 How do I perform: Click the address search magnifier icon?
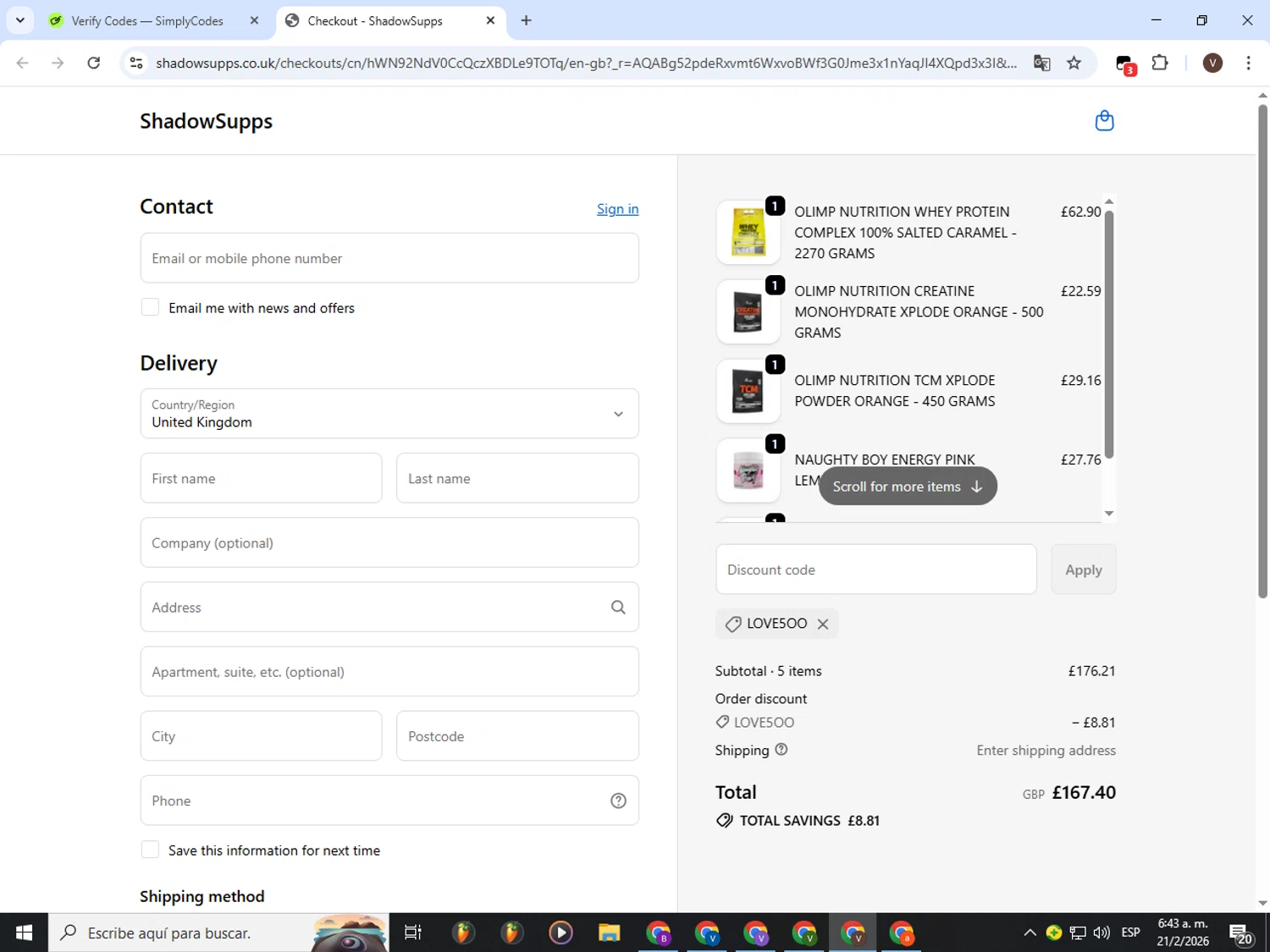pos(618,608)
